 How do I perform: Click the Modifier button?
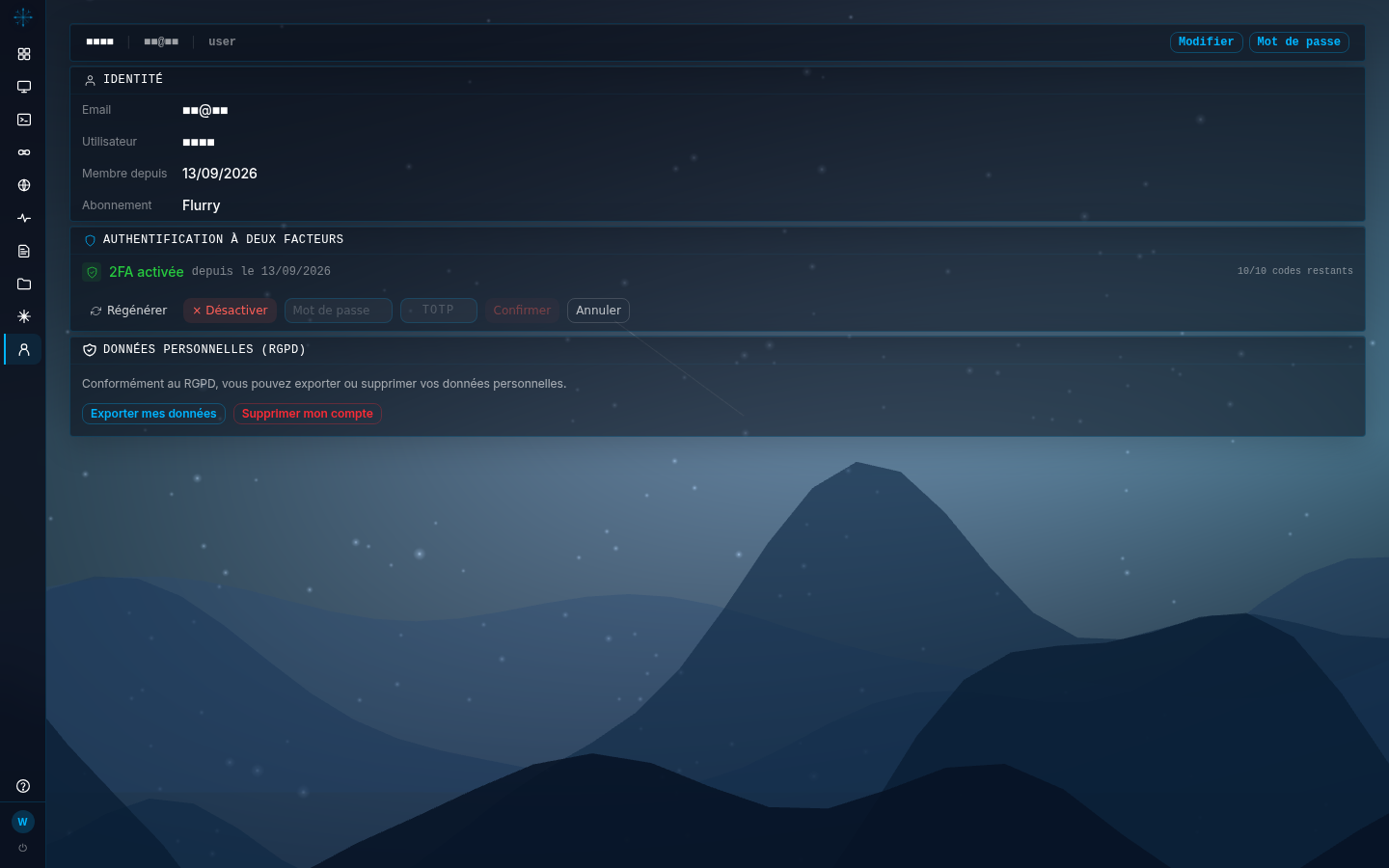(1206, 42)
